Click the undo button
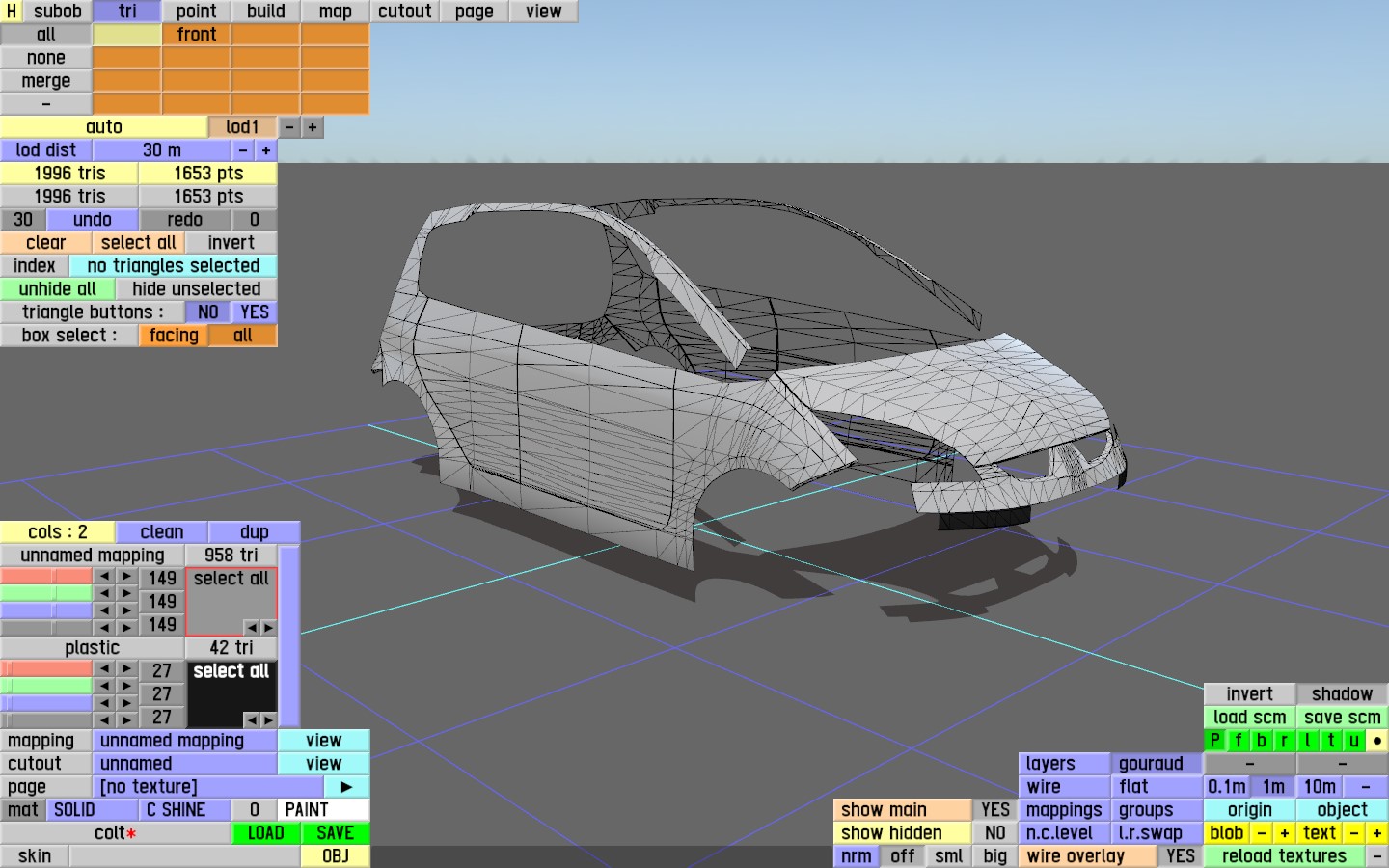 tap(93, 220)
